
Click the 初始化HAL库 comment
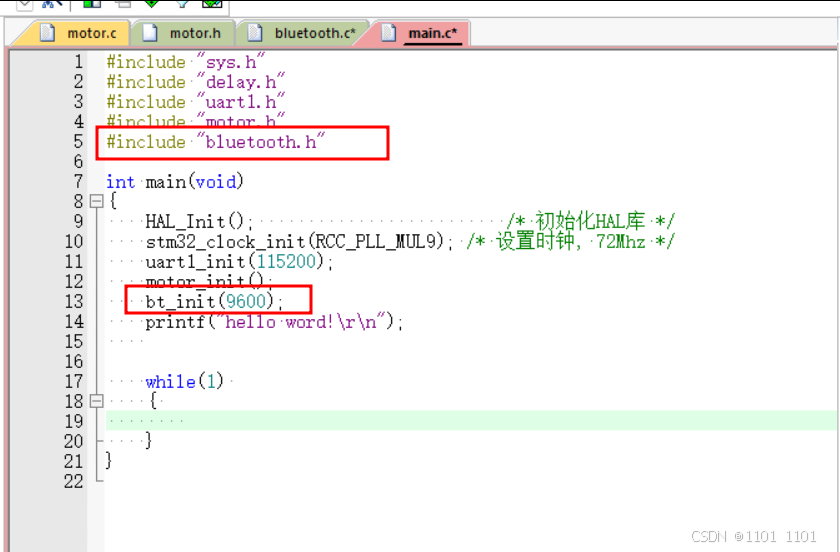590,221
